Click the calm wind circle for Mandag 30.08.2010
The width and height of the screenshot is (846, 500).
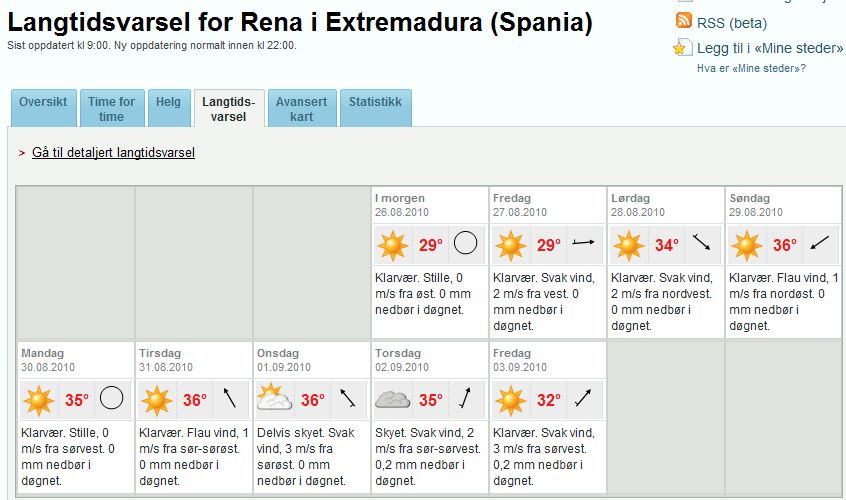coord(112,398)
